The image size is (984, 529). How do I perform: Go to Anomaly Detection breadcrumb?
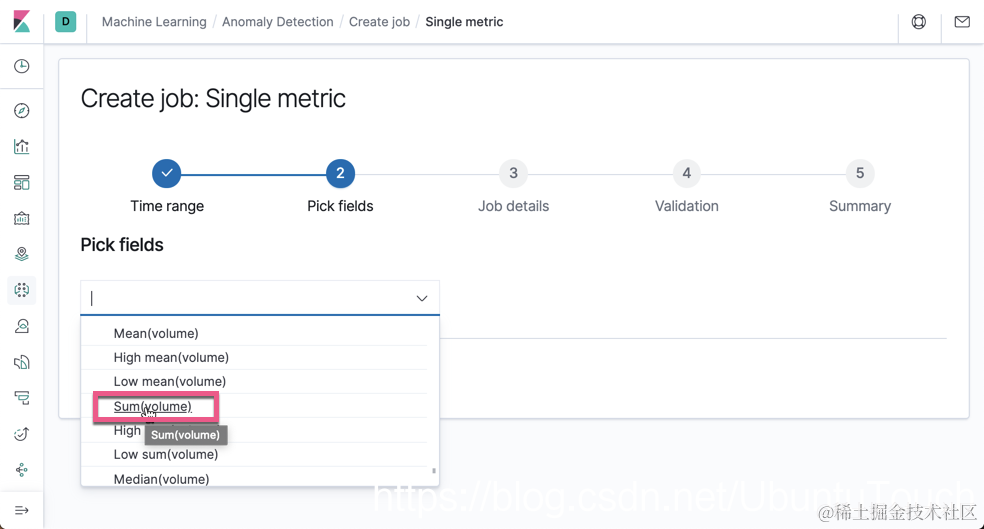coord(277,22)
